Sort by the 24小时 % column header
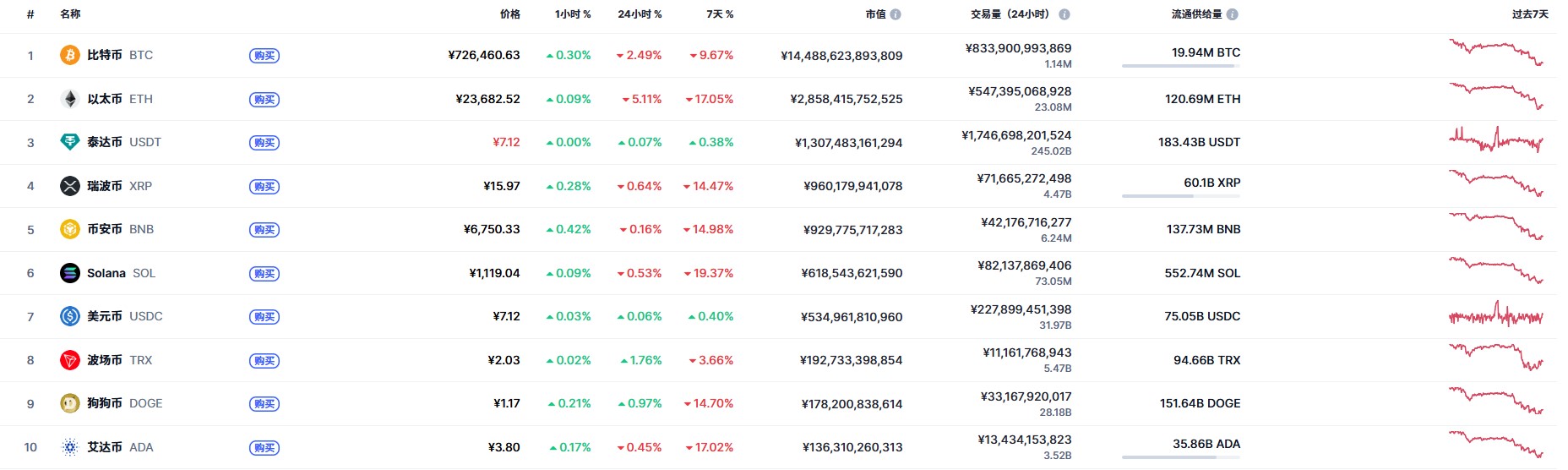 [640, 14]
